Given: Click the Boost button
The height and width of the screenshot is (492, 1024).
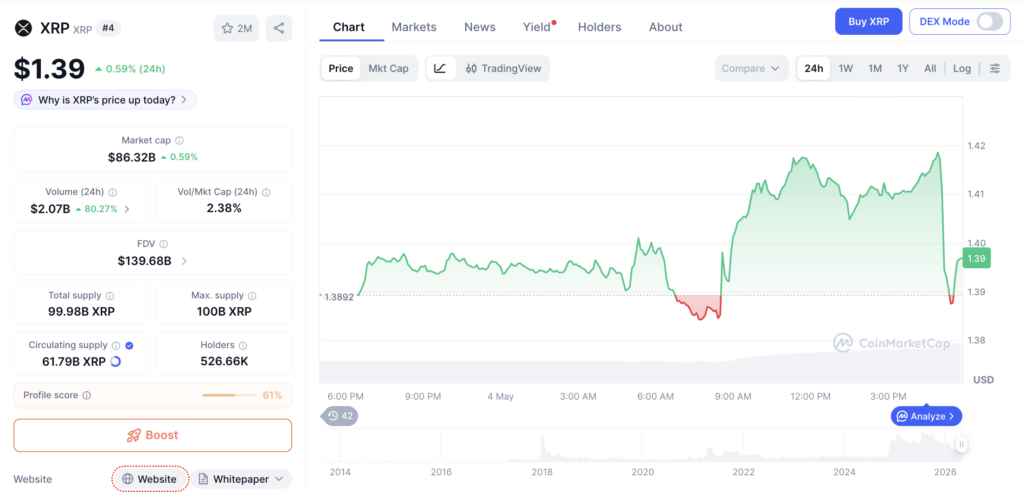Looking at the screenshot, I should coord(153,435).
